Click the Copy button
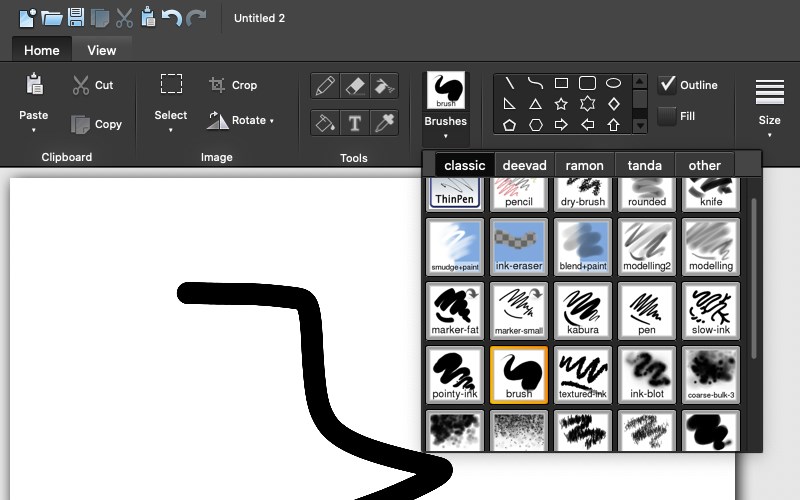The image size is (800, 500). (96, 124)
